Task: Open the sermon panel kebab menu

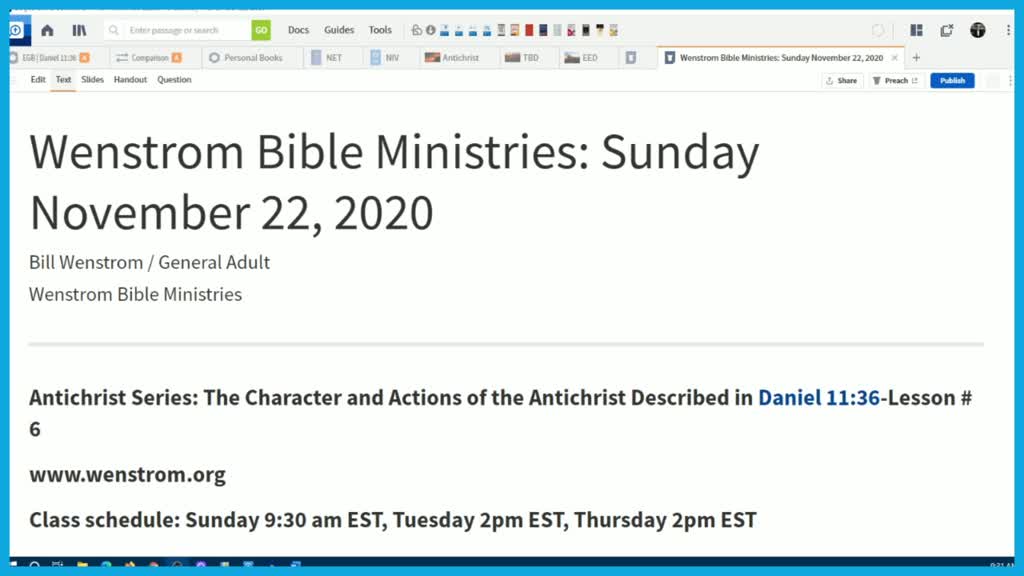Action: click(1010, 80)
